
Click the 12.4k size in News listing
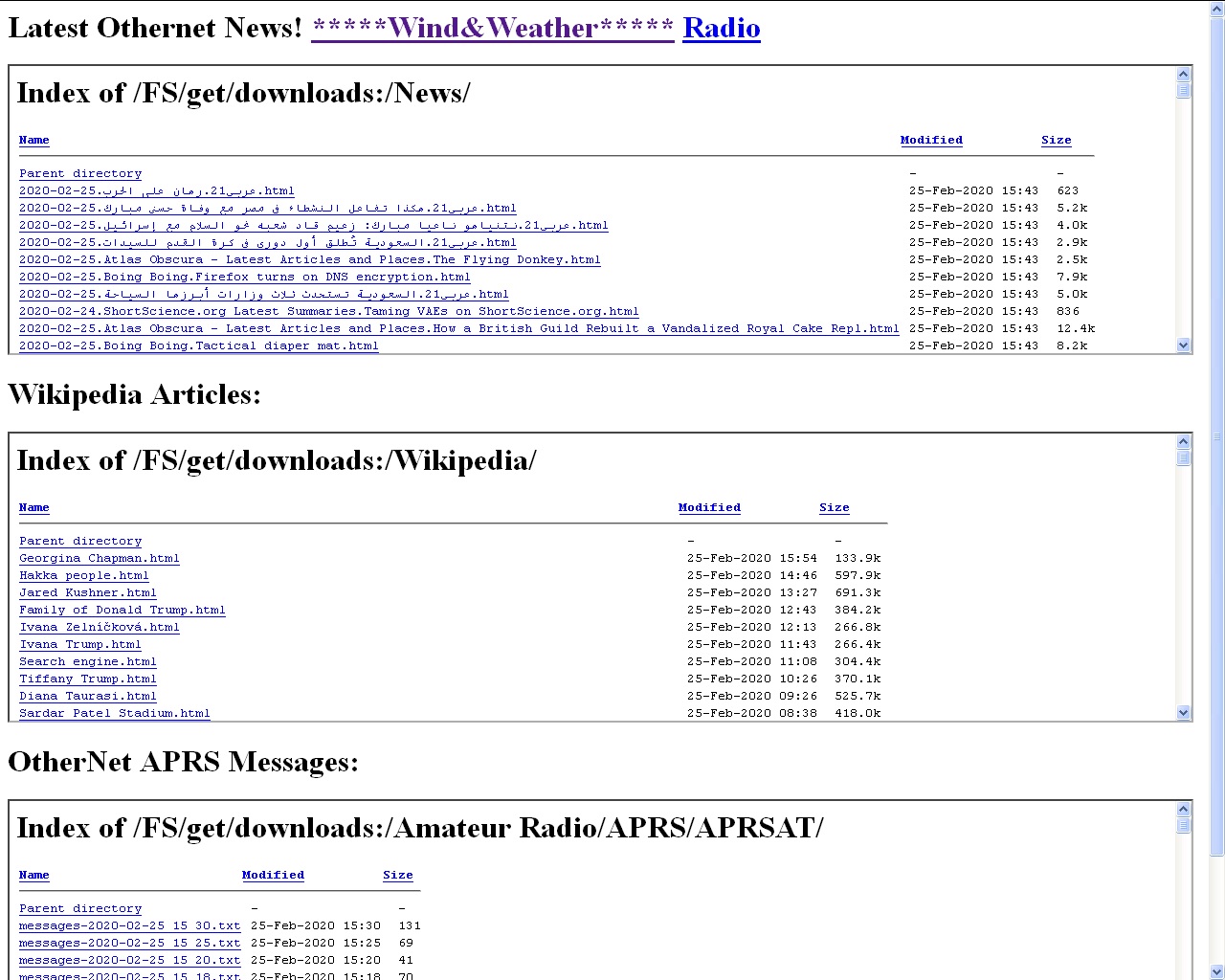[1076, 328]
